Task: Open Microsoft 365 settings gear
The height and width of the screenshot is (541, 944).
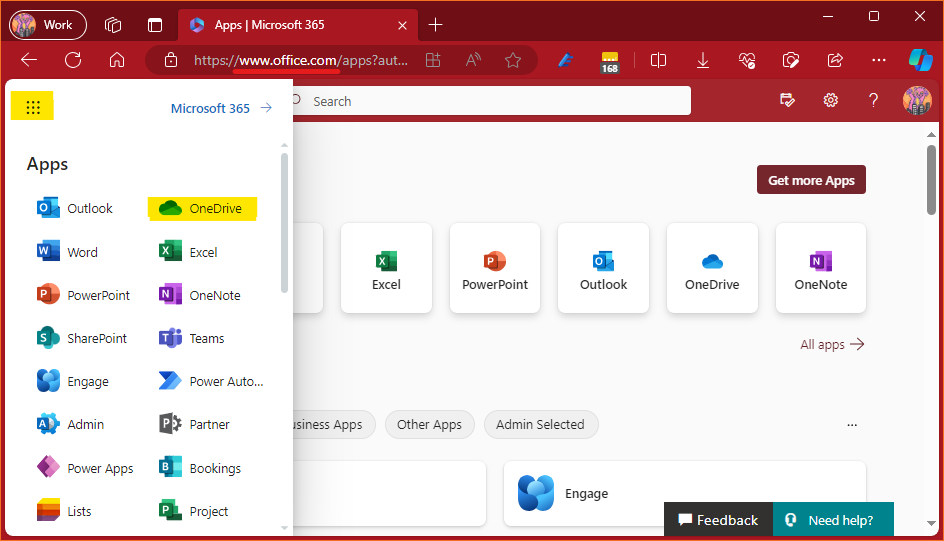Action: [x=830, y=100]
